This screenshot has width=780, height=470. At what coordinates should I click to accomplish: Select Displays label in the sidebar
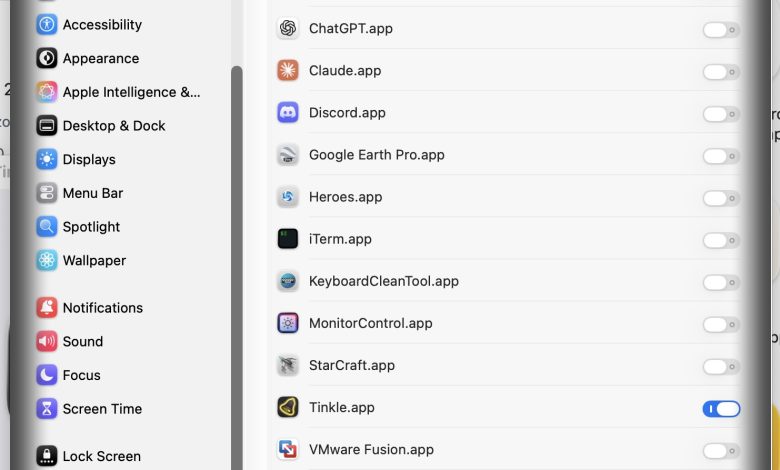point(89,160)
